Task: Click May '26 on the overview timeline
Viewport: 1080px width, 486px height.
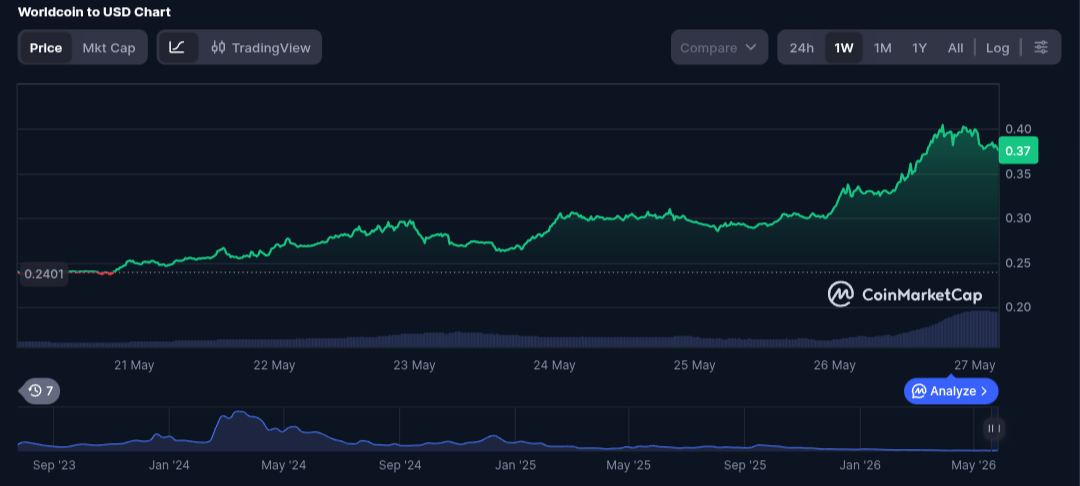Action: point(973,466)
